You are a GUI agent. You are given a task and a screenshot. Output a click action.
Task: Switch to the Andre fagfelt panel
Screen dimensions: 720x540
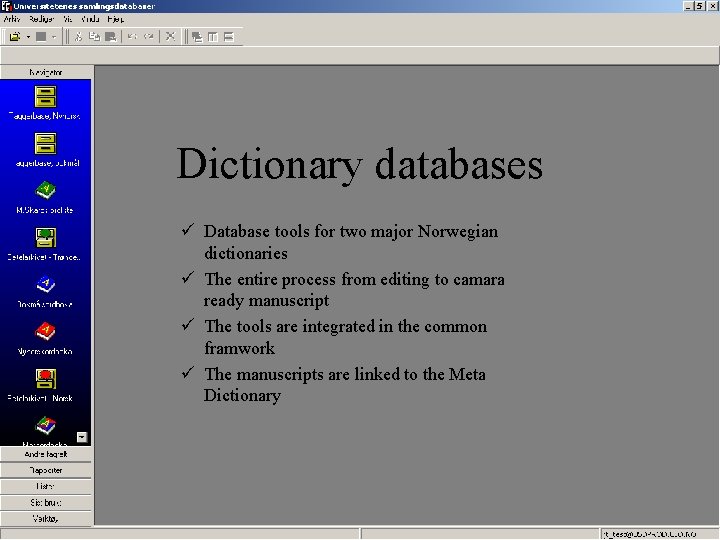tap(46, 454)
